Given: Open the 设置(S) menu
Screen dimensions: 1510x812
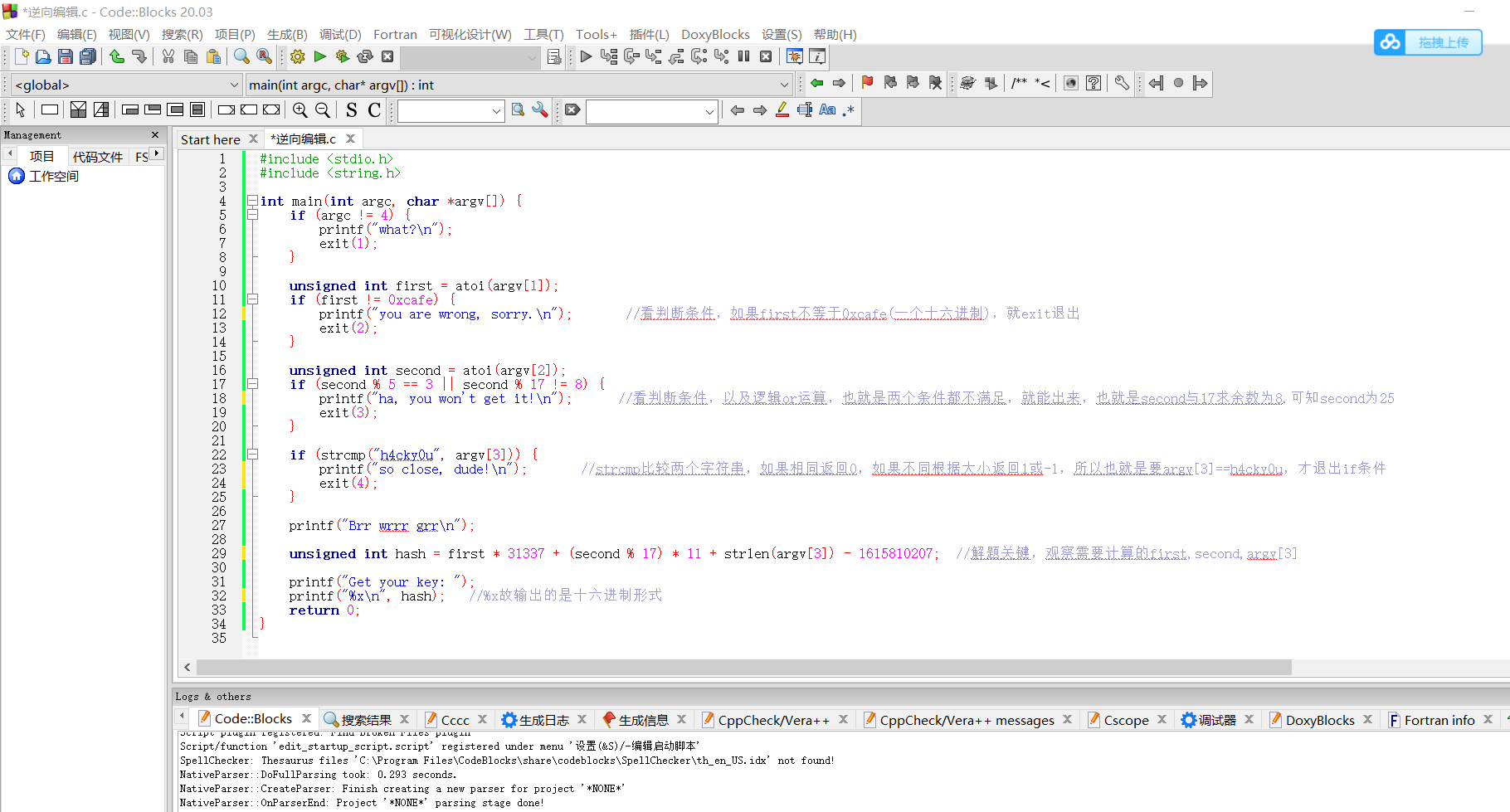Looking at the screenshot, I should coord(782,34).
